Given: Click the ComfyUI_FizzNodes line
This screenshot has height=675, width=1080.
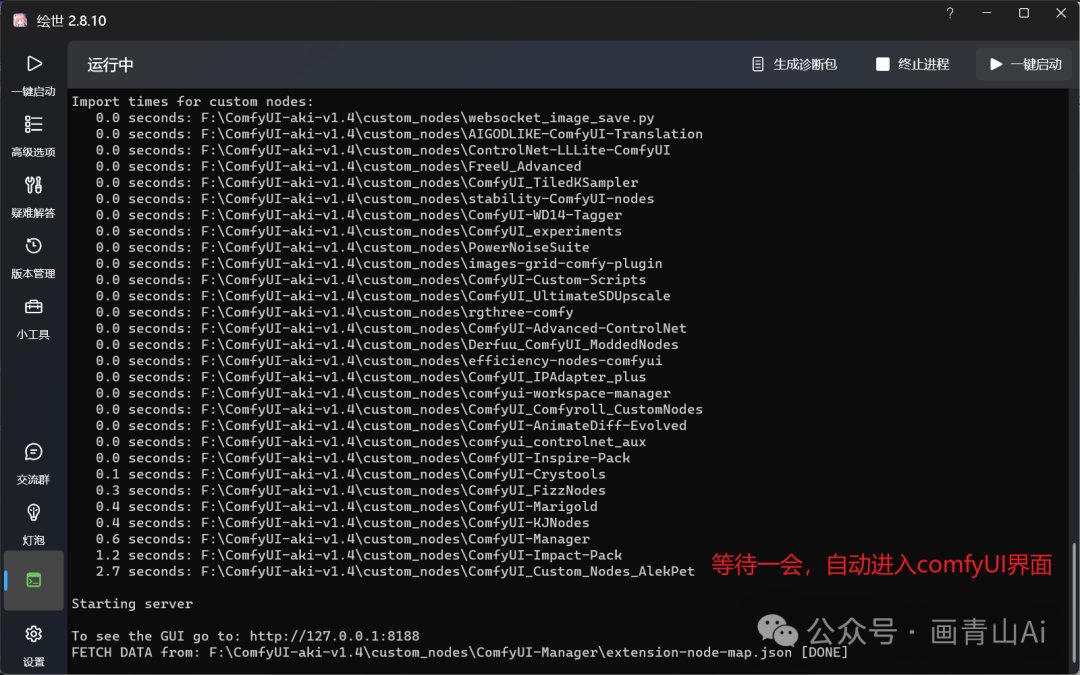Looking at the screenshot, I should [351, 490].
